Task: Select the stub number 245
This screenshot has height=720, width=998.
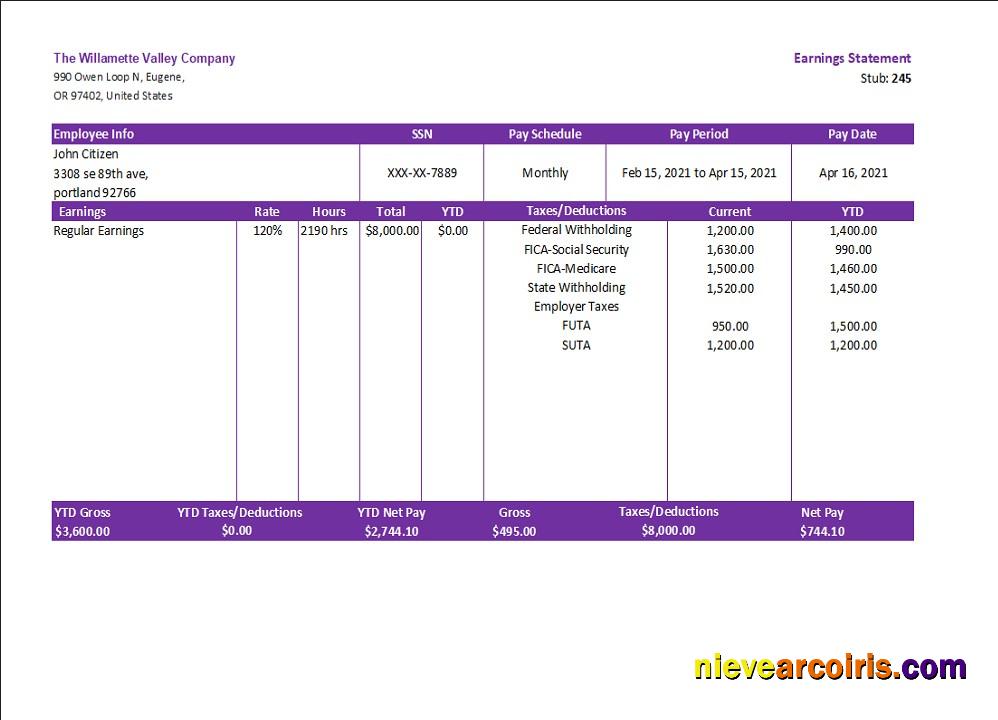Action: (x=901, y=78)
